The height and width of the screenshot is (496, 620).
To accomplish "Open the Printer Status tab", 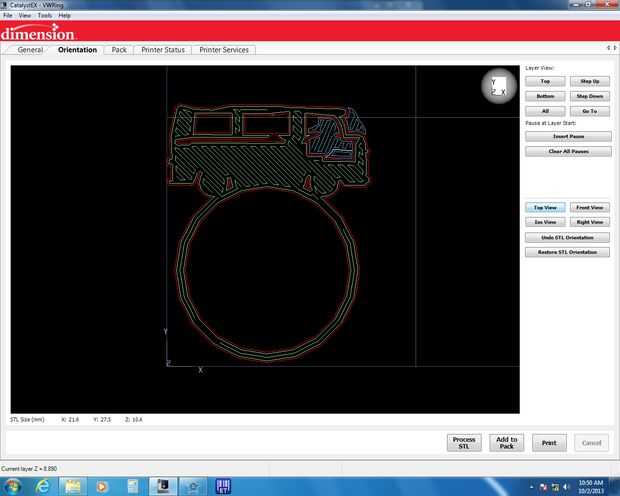I will point(163,50).
